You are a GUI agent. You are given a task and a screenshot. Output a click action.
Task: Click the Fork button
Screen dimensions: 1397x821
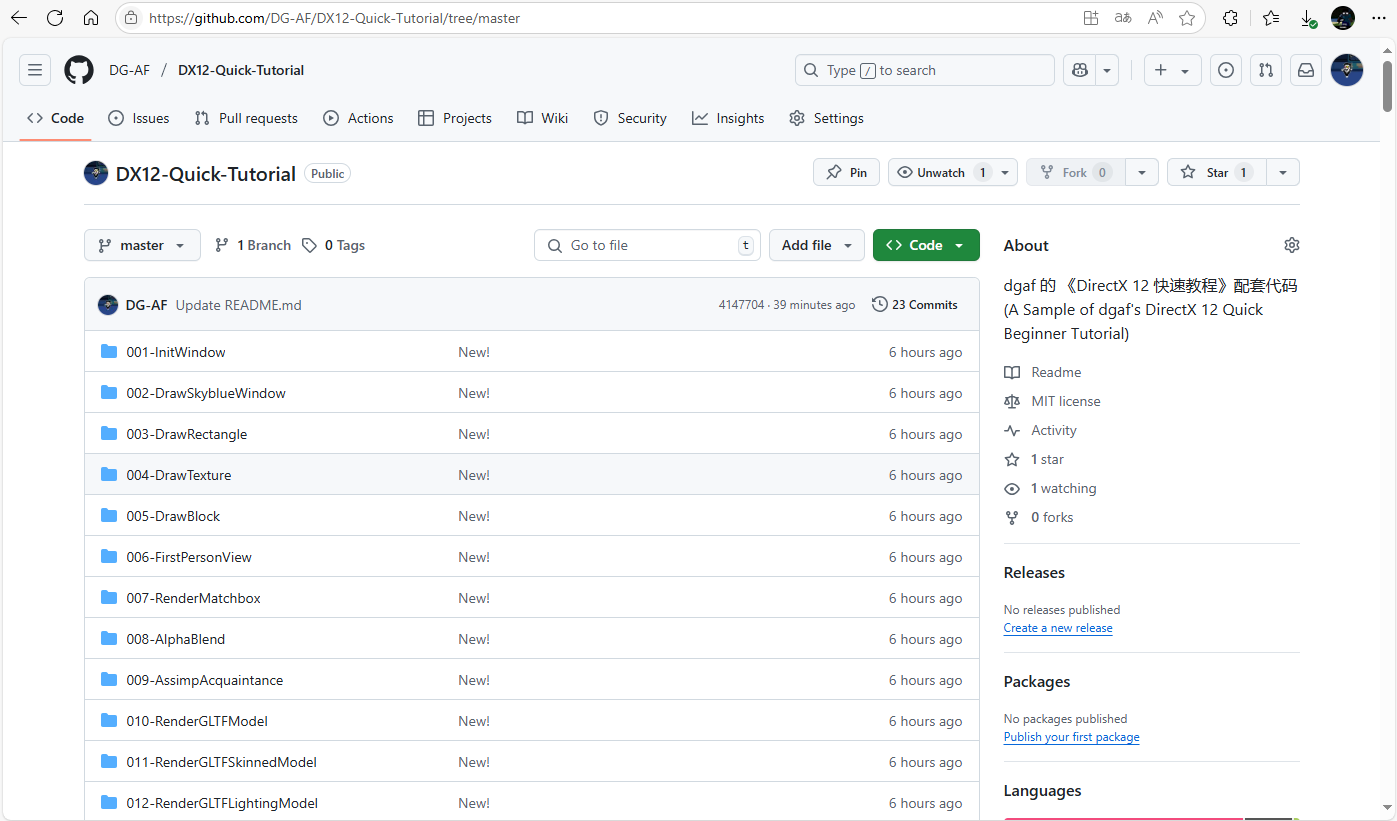[x=1076, y=172]
